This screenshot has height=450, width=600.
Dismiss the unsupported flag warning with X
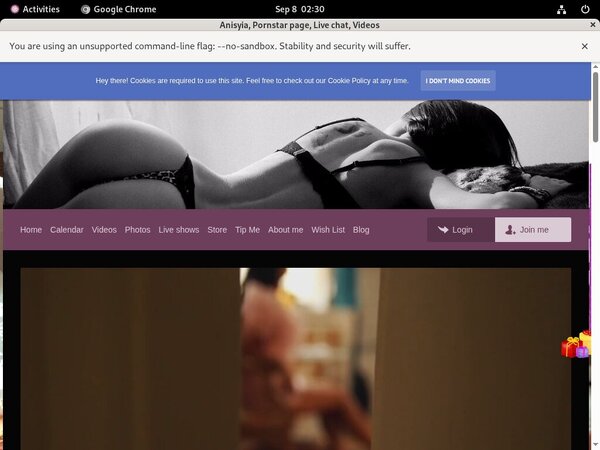click(585, 46)
